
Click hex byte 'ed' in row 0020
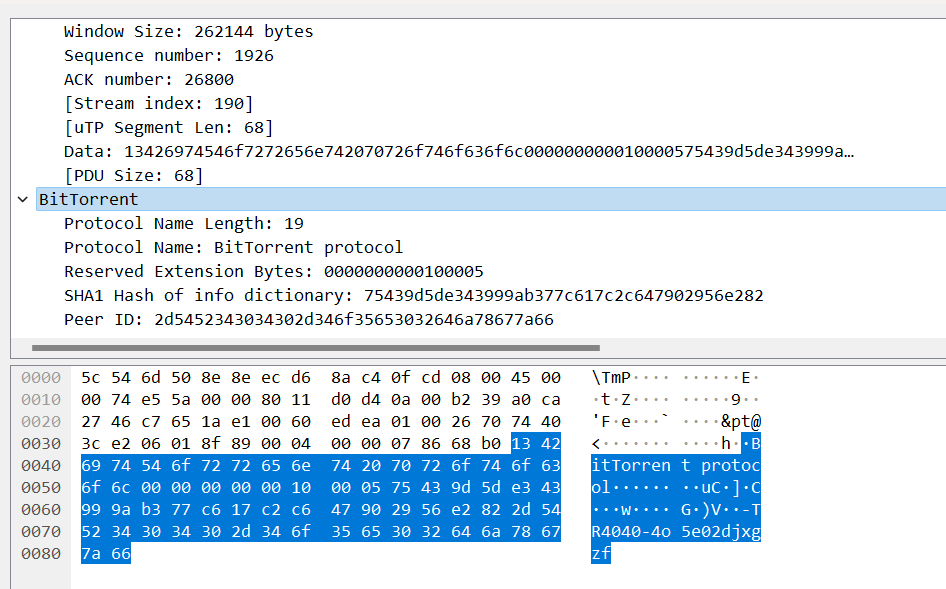tap(341, 422)
